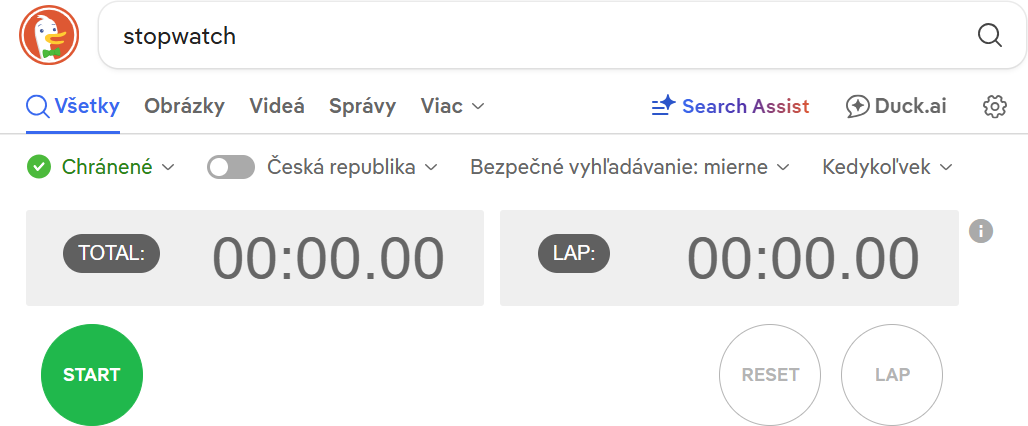Expand the Česká republika region dropdown
1028x426 pixels.
352,167
